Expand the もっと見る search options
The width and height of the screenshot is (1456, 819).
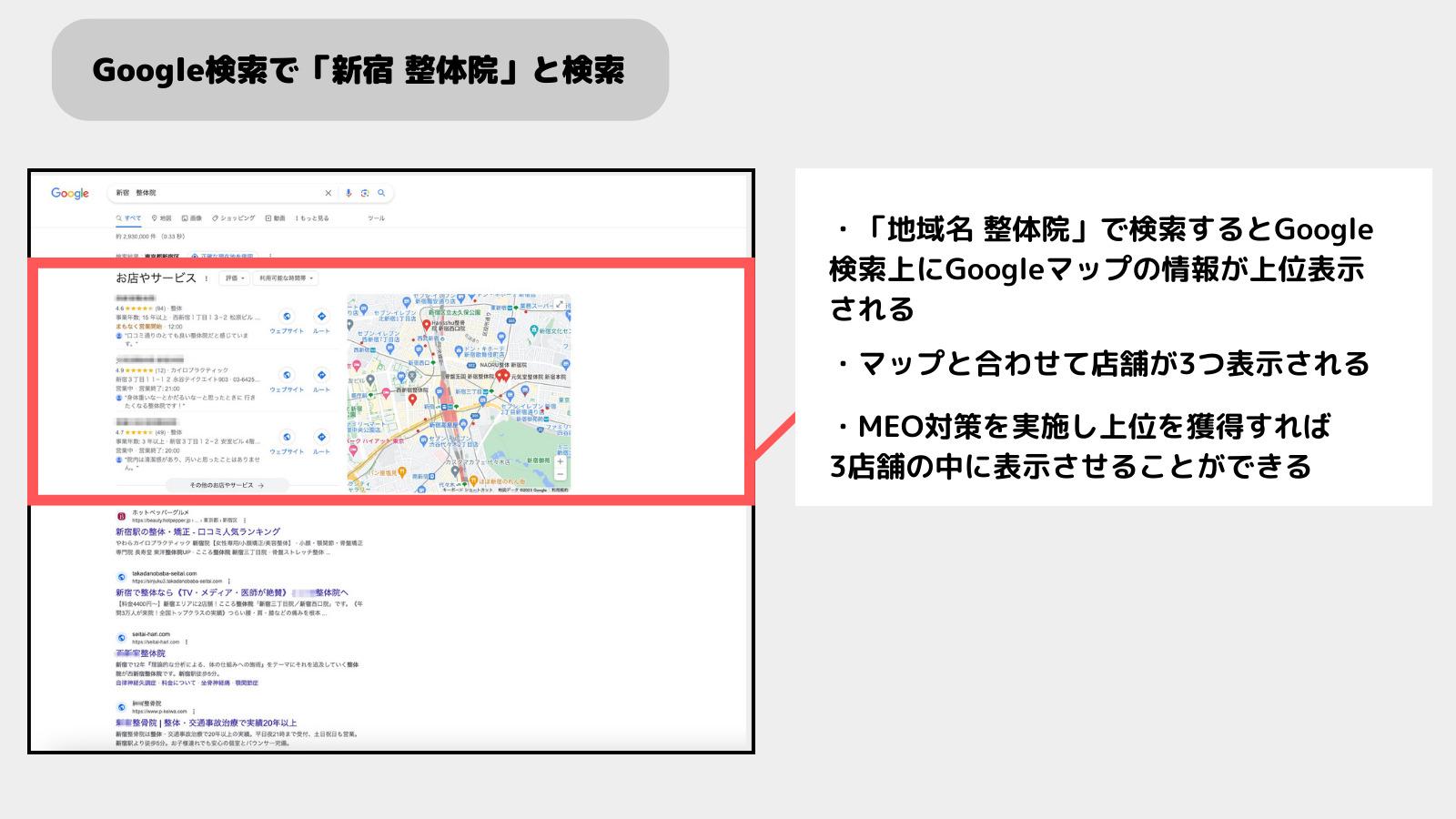coord(311,218)
